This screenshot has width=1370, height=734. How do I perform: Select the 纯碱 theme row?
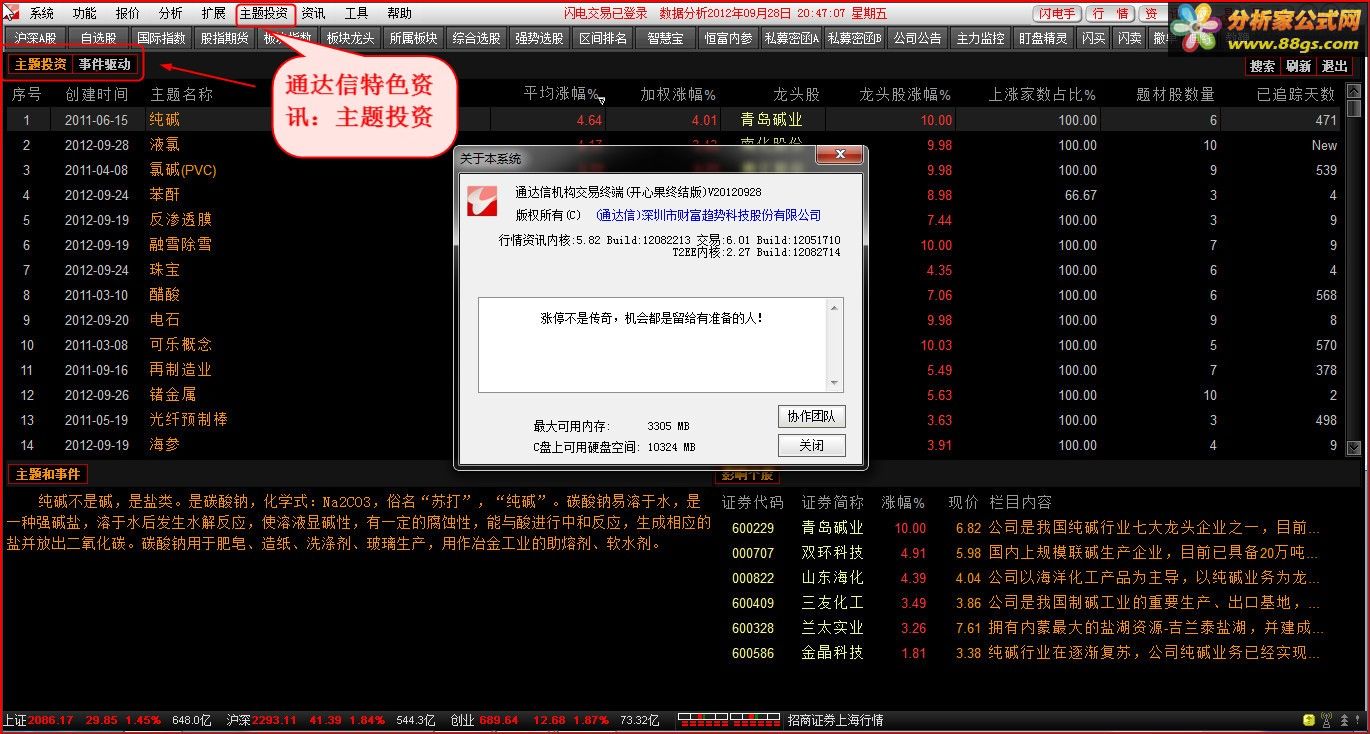click(674, 120)
